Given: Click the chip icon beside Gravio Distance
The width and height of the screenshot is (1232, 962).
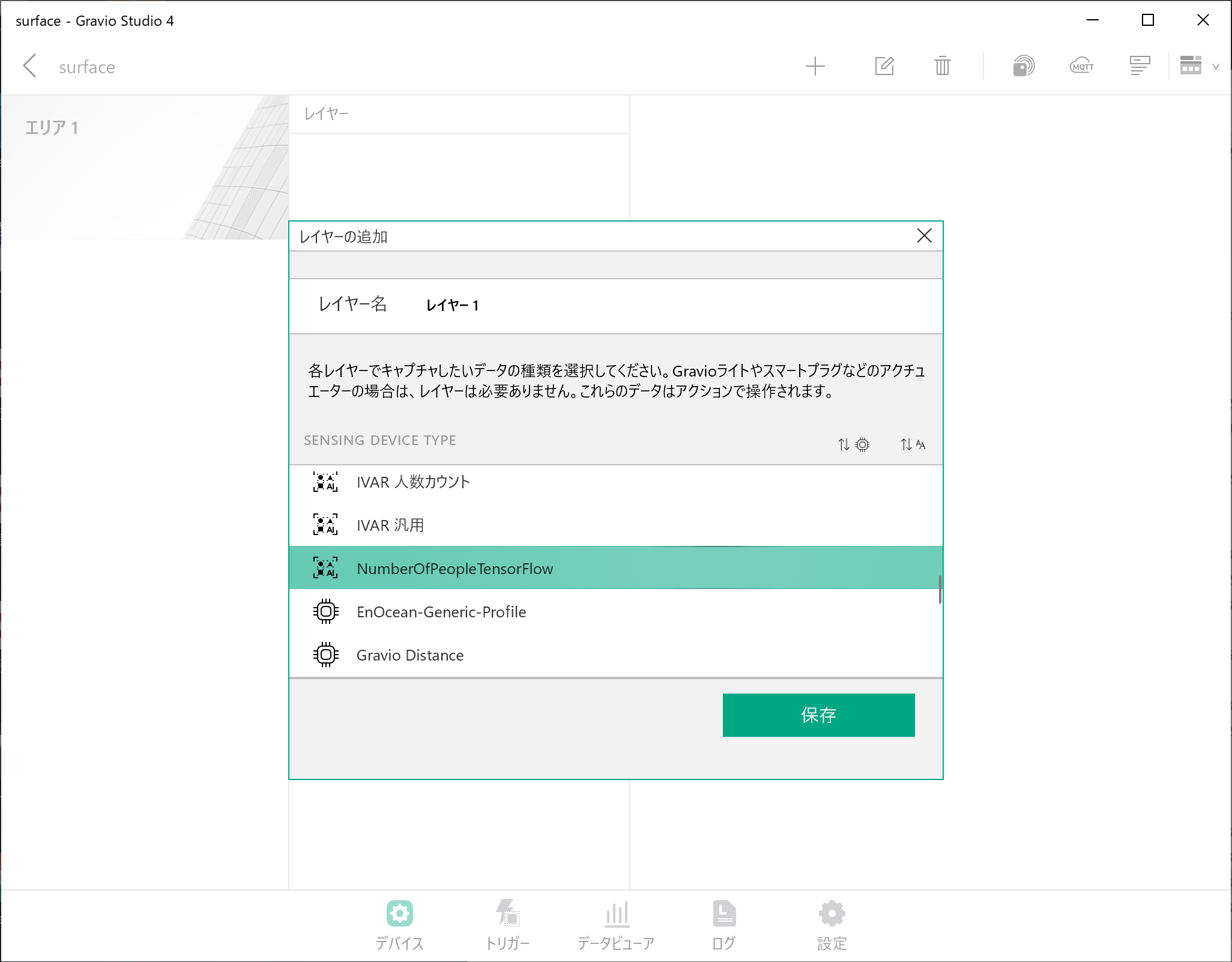Looking at the screenshot, I should [x=325, y=655].
